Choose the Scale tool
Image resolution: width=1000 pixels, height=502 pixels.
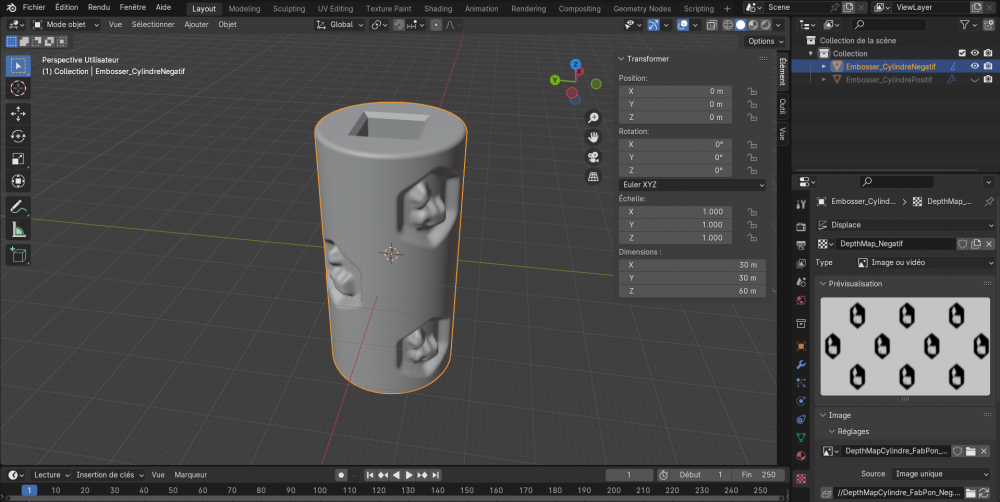(x=18, y=158)
